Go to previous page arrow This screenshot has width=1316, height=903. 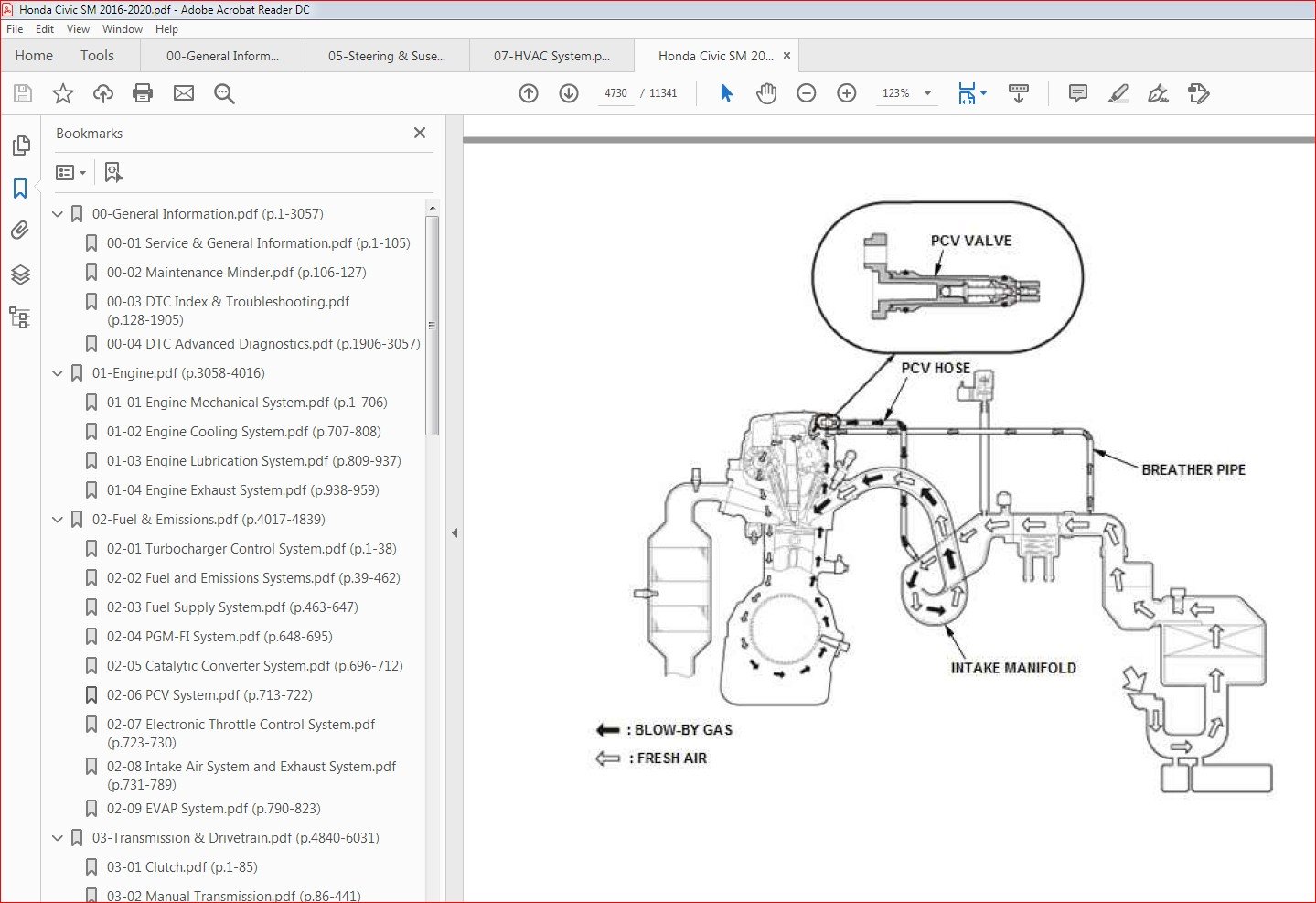(x=529, y=93)
